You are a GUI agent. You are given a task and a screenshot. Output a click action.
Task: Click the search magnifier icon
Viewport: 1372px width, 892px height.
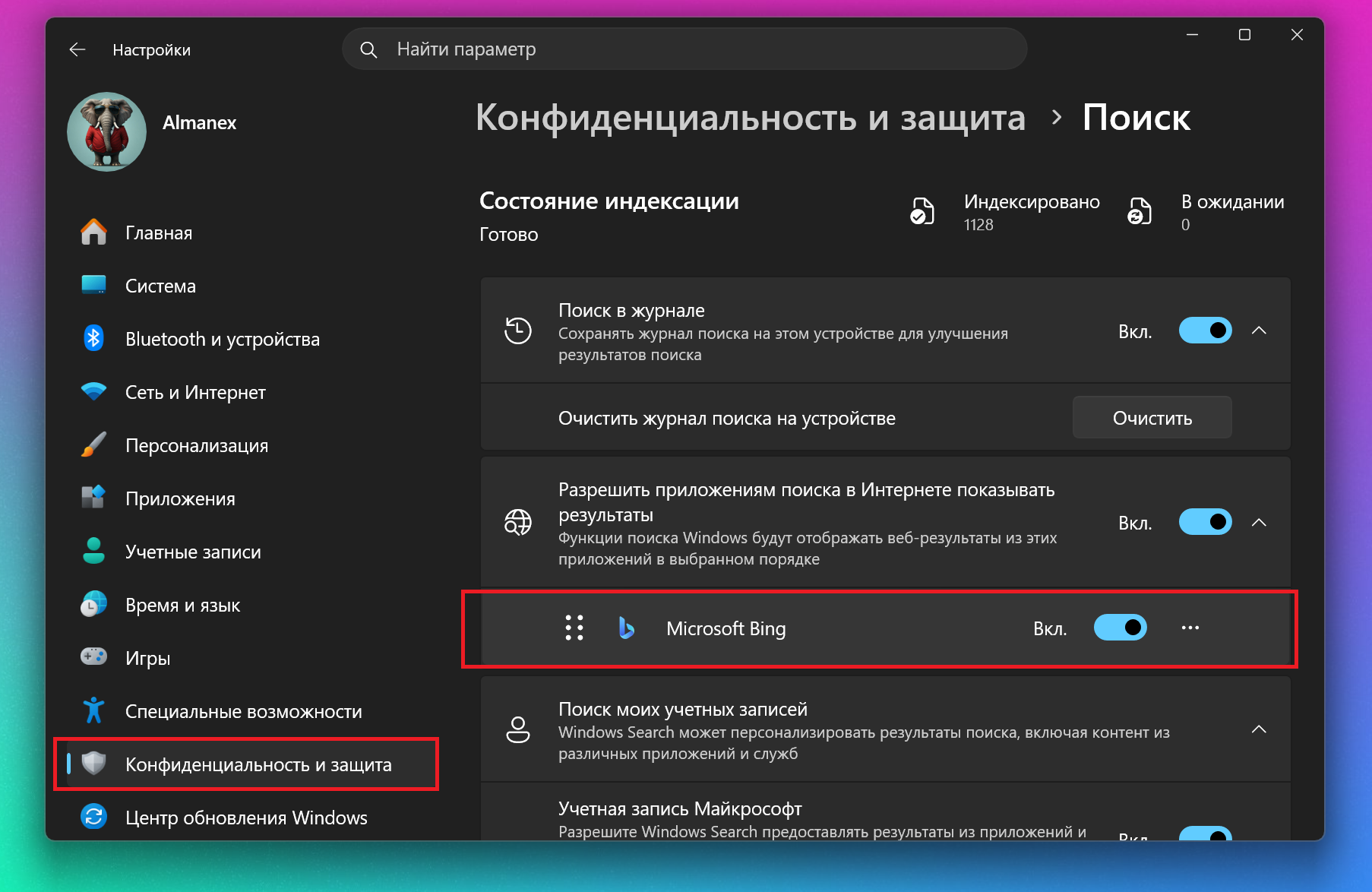368,49
